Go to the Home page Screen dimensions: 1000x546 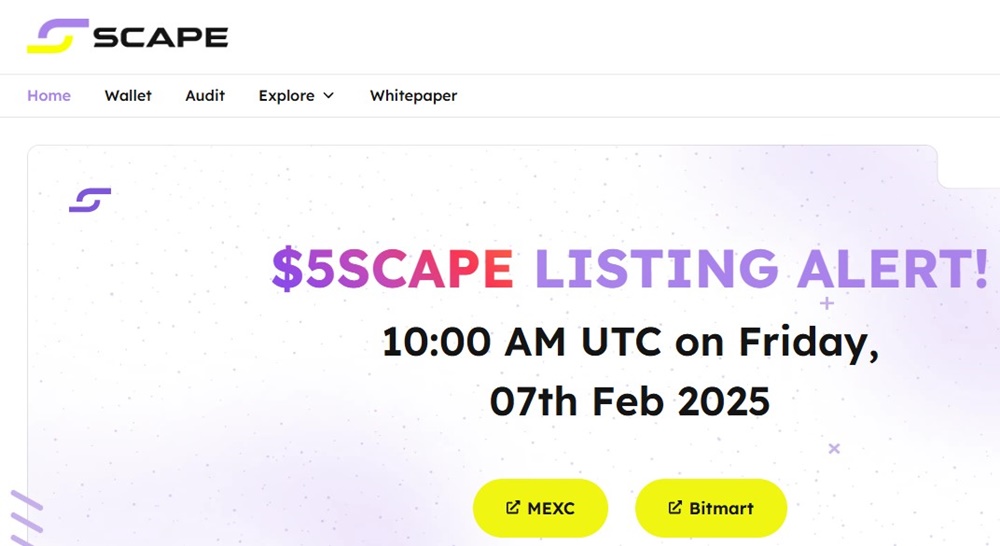49,96
